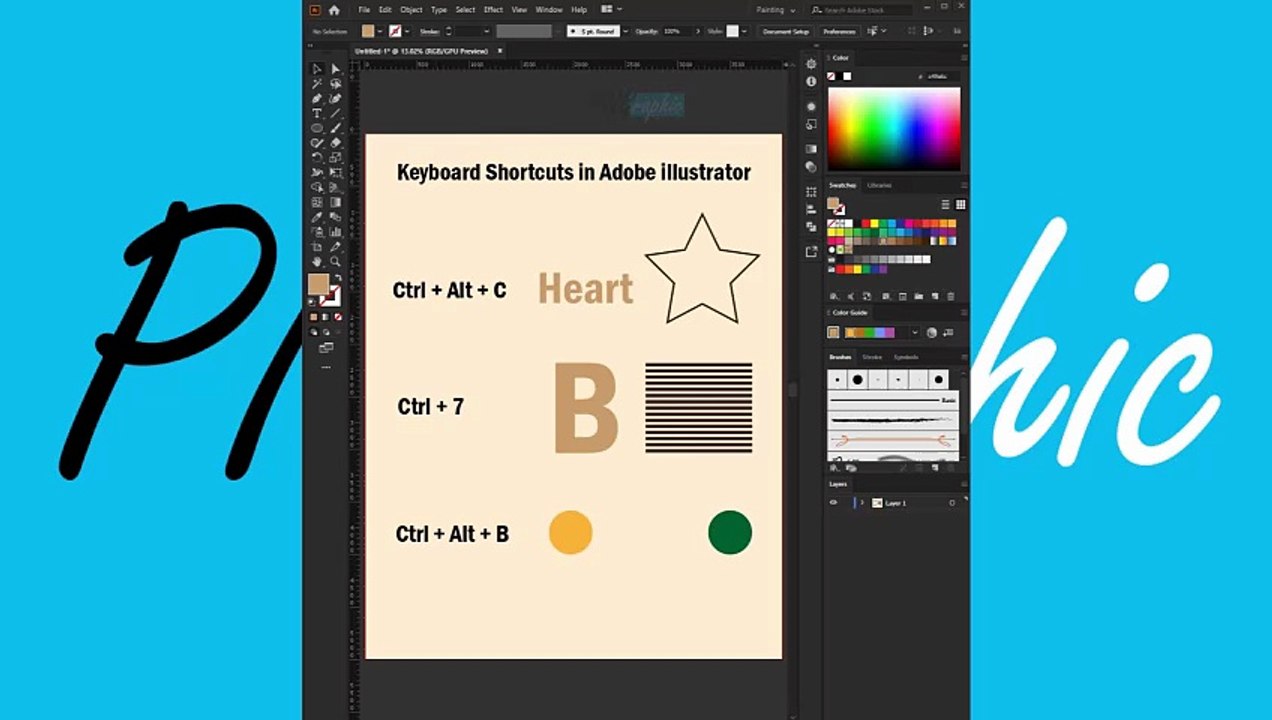Image resolution: width=1272 pixels, height=720 pixels.
Task: Switch to the Symbols tab
Action: click(906, 357)
